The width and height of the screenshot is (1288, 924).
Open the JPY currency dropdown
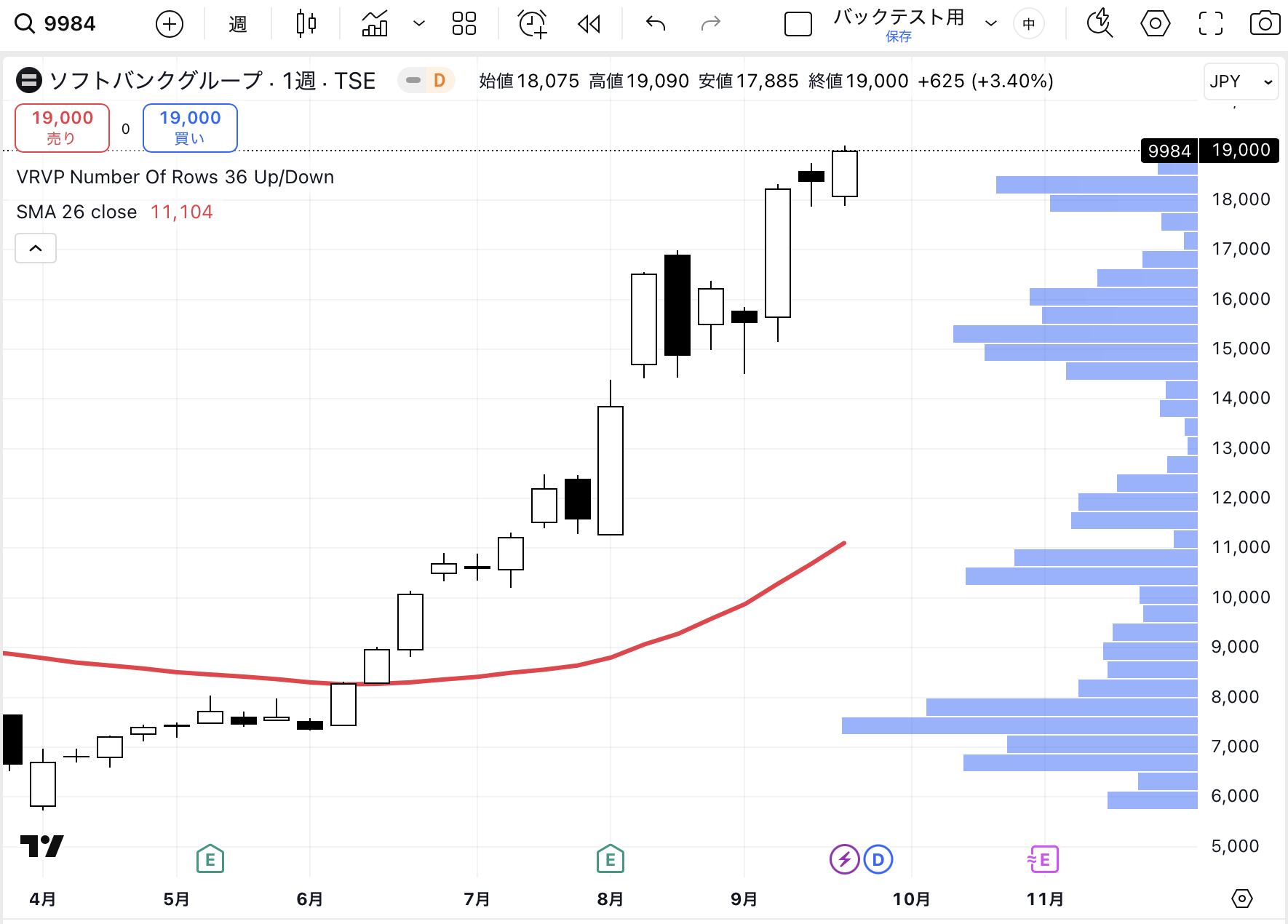coord(1242,81)
